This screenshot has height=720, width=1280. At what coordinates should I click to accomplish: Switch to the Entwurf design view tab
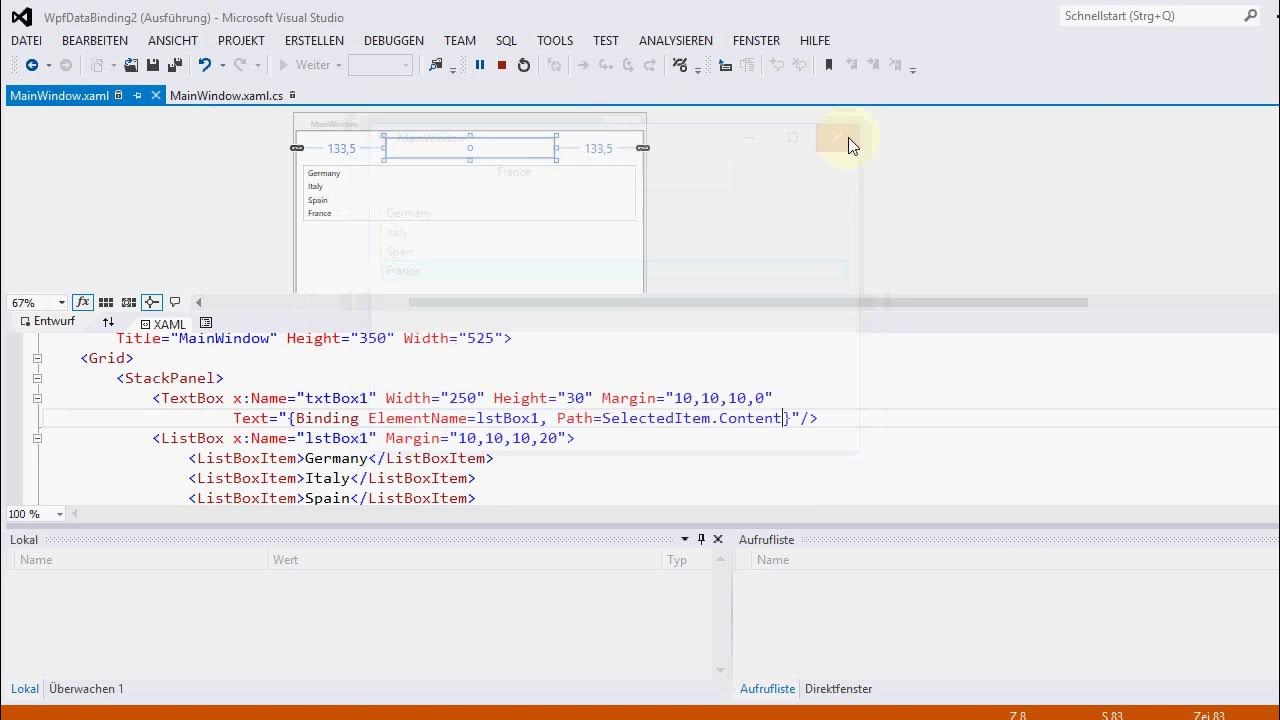tap(47, 322)
